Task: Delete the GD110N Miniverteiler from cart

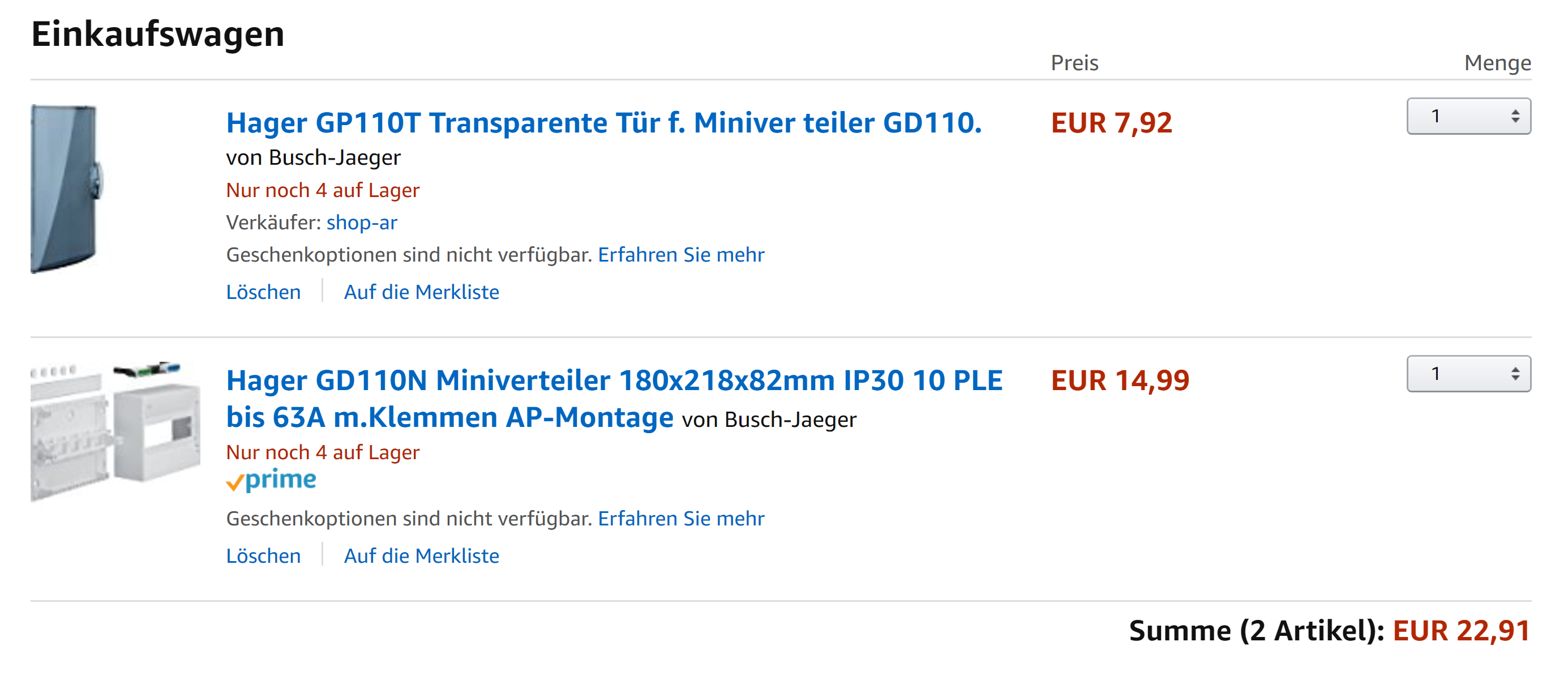Action: point(263,556)
